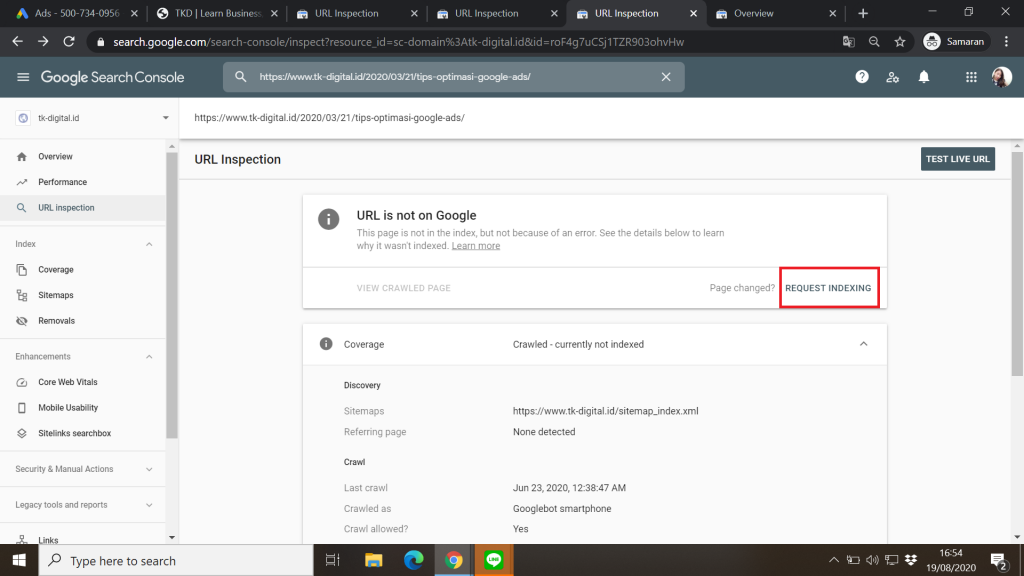Image resolution: width=1024 pixels, height=576 pixels.
Task: Expand Security & Manual Actions section
Action: coord(149,470)
